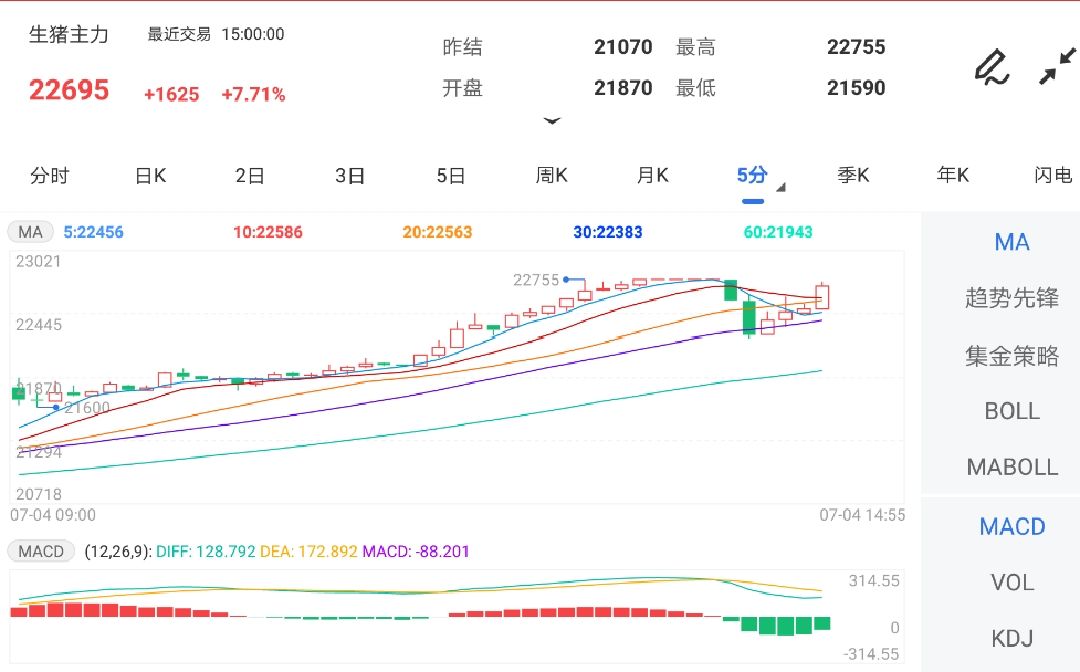Tap the DEA: 172.892 reading

[x=309, y=552]
